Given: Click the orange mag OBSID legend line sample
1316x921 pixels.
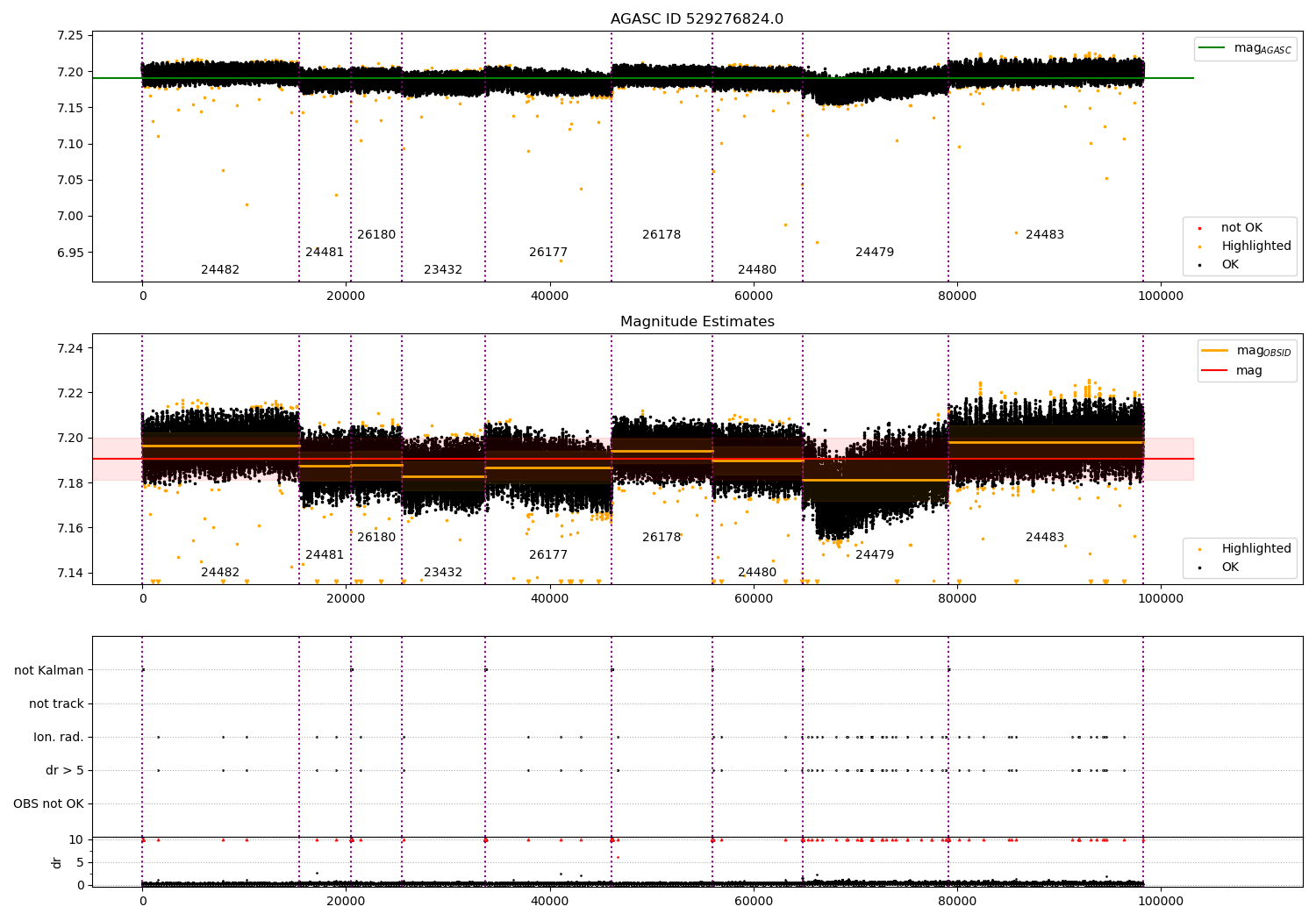Looking at the screenshot, I should tap(1214, 350).
